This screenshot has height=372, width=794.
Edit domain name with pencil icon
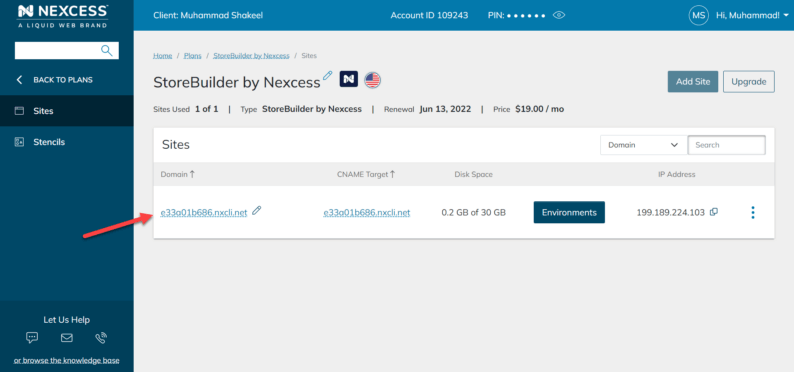[257, 211]
